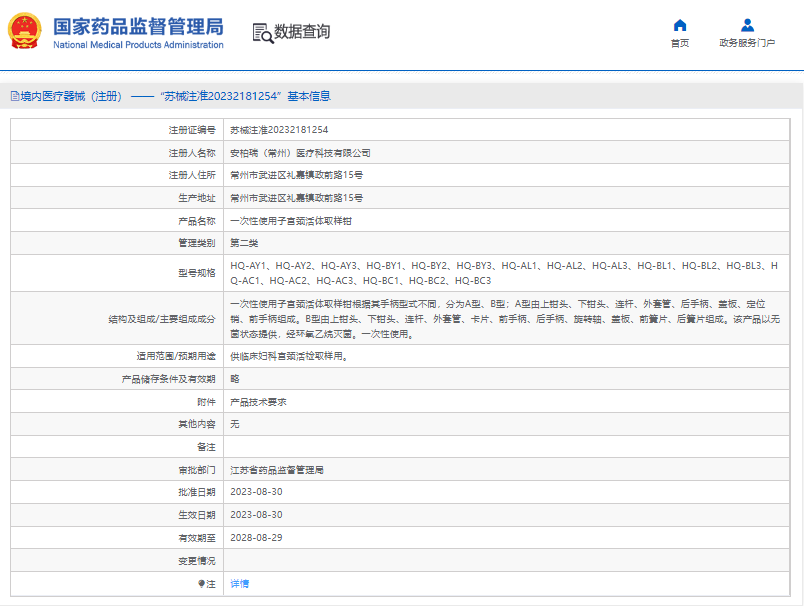Click the expiry date 2028-08-29
This screenshot has width=804, height=606.
click(x=256, y=537)
